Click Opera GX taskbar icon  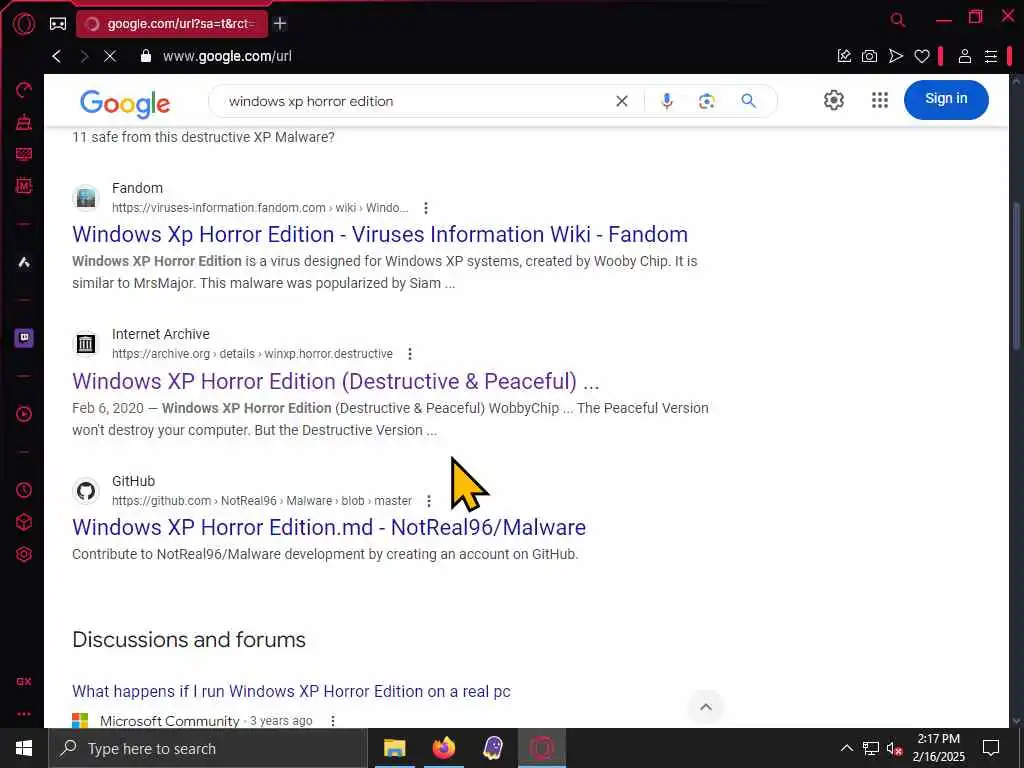coord(542,748)
